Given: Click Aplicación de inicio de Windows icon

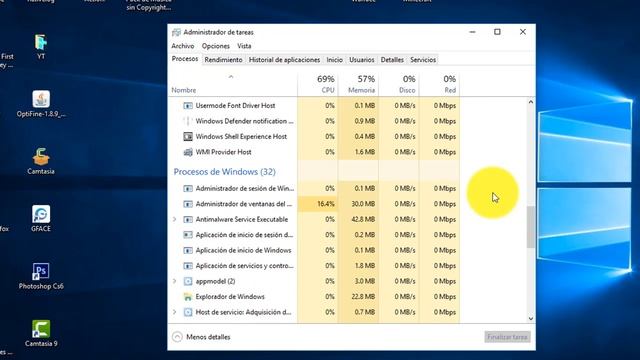Looking at the screenshot, I should point(188,251).
